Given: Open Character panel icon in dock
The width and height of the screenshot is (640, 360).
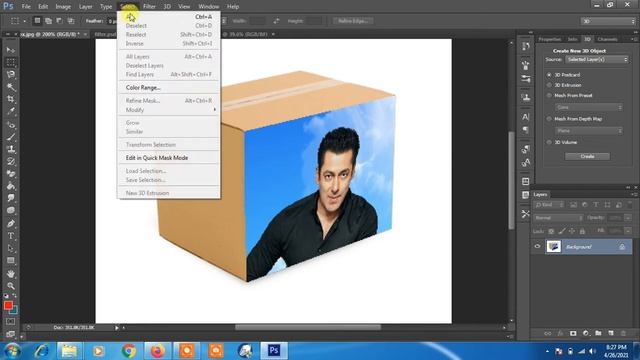Looking at the screenshot, I should (x=526, y=117).
